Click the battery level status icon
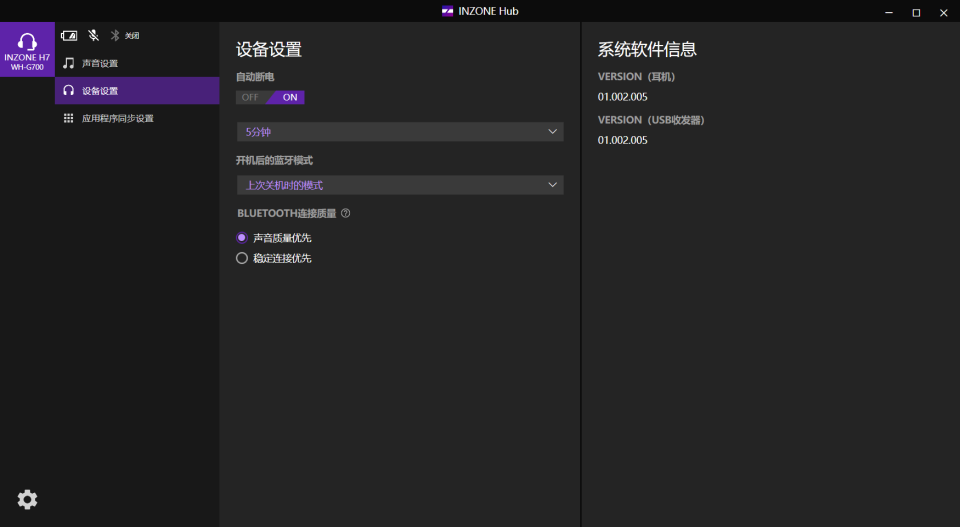This screenshot has height=527, width=960. pos(69,36)
